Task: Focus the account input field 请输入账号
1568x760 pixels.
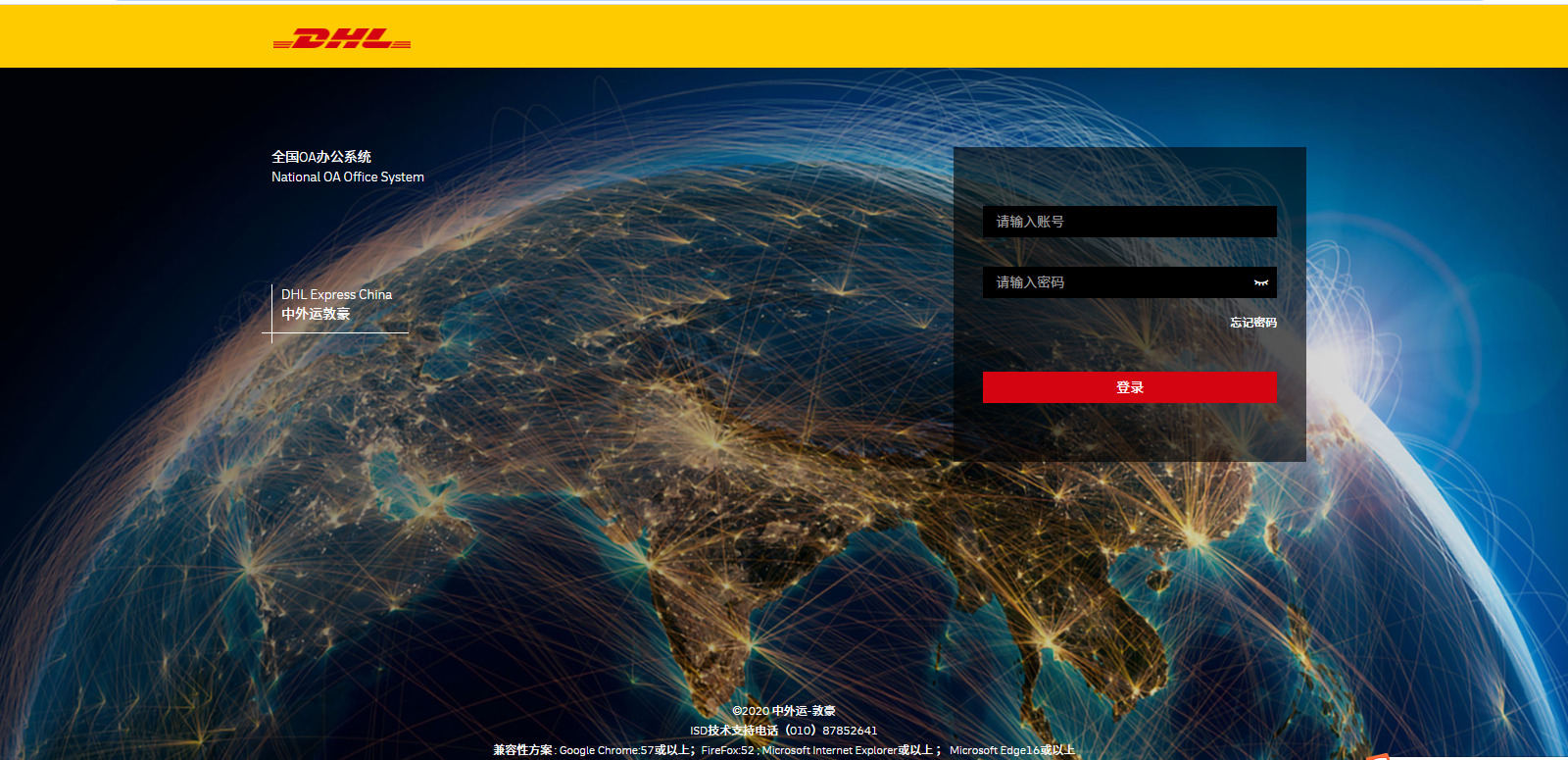Action: coord(1130,222)
